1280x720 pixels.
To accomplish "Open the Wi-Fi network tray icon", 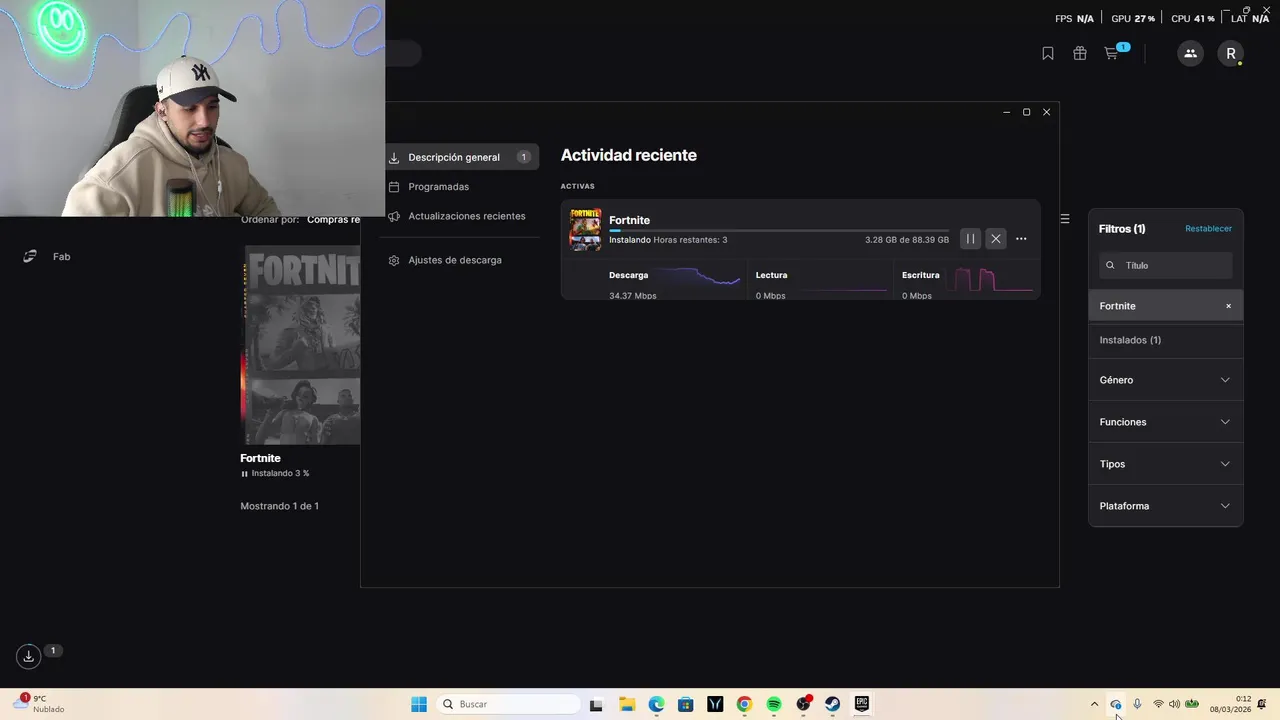I will (x=1158, y=704).
